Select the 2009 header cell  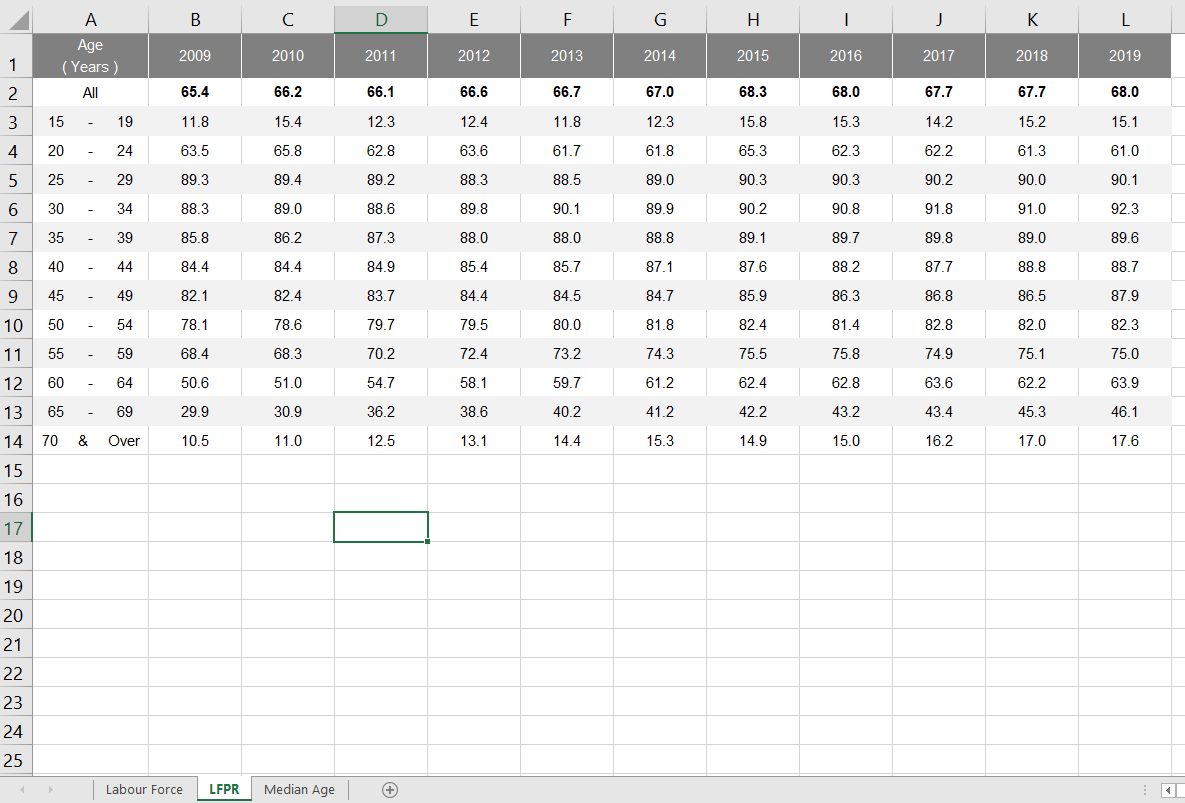click(x=195, y=56)
